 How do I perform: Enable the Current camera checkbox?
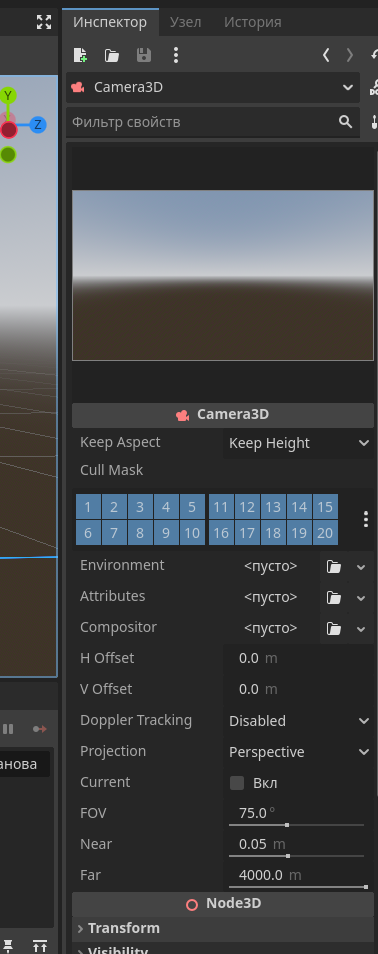click(237, 782)
